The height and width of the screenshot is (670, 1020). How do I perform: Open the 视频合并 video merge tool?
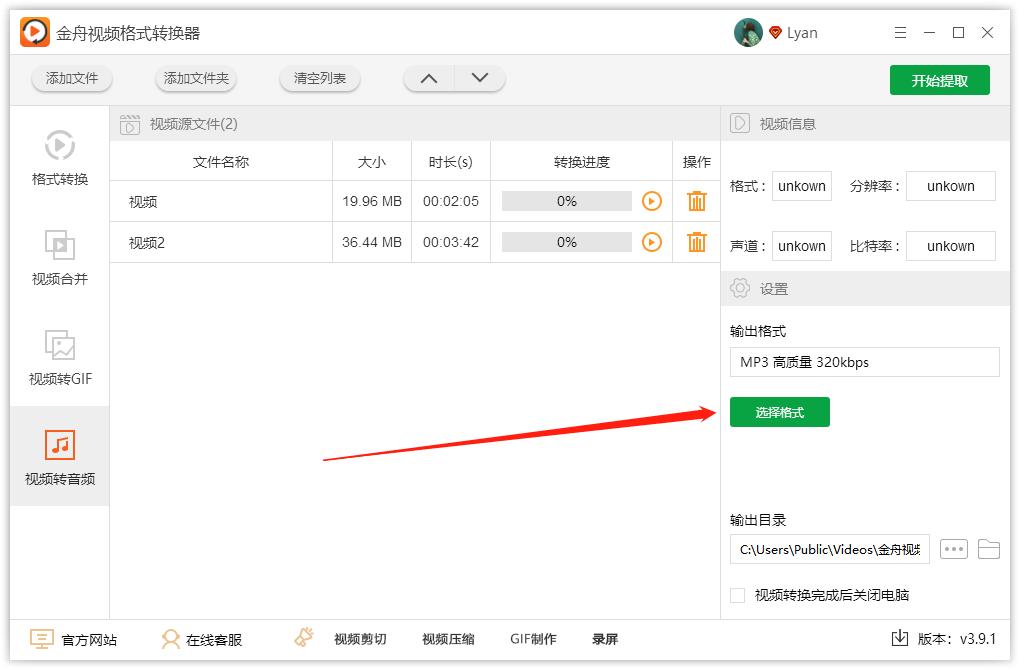click(59, 256)
